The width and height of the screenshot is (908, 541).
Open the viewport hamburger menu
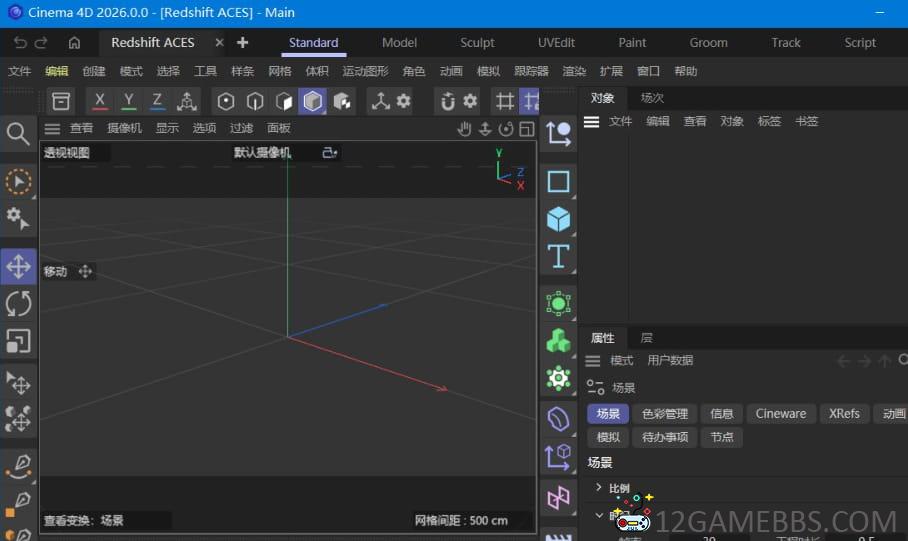click(x=52, y=128)
